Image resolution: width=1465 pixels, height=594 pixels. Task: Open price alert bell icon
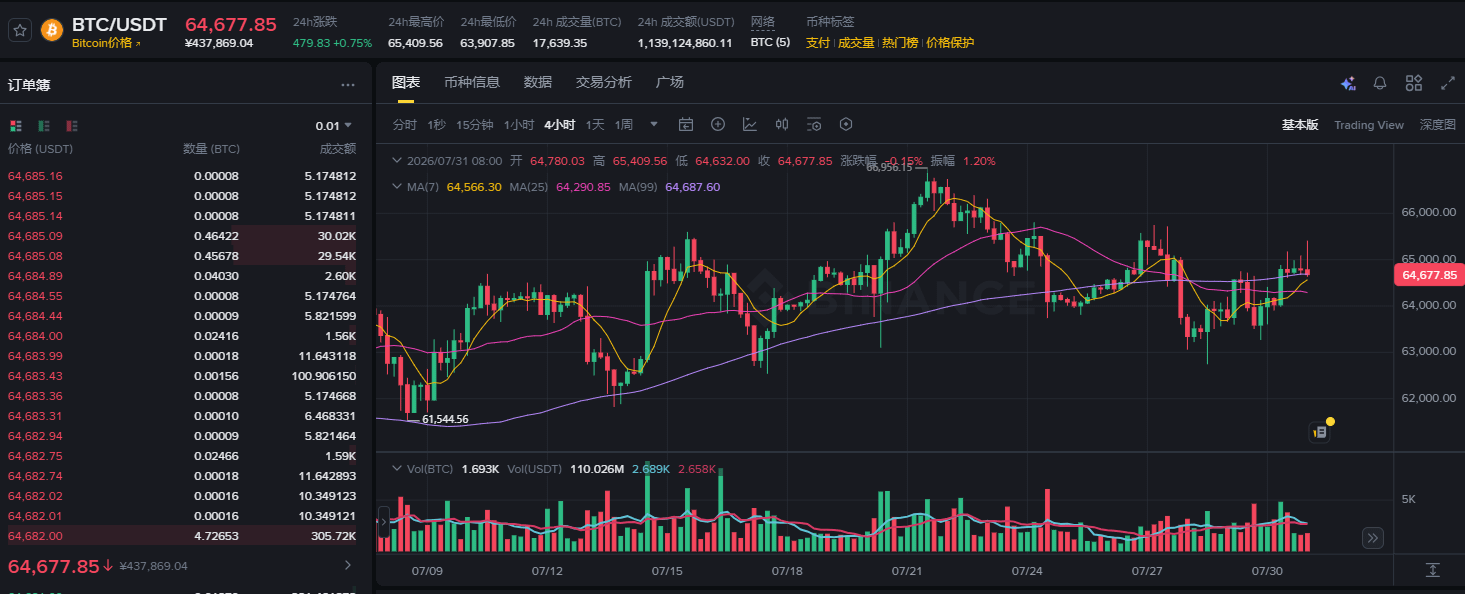click(x=1380, y=83)
